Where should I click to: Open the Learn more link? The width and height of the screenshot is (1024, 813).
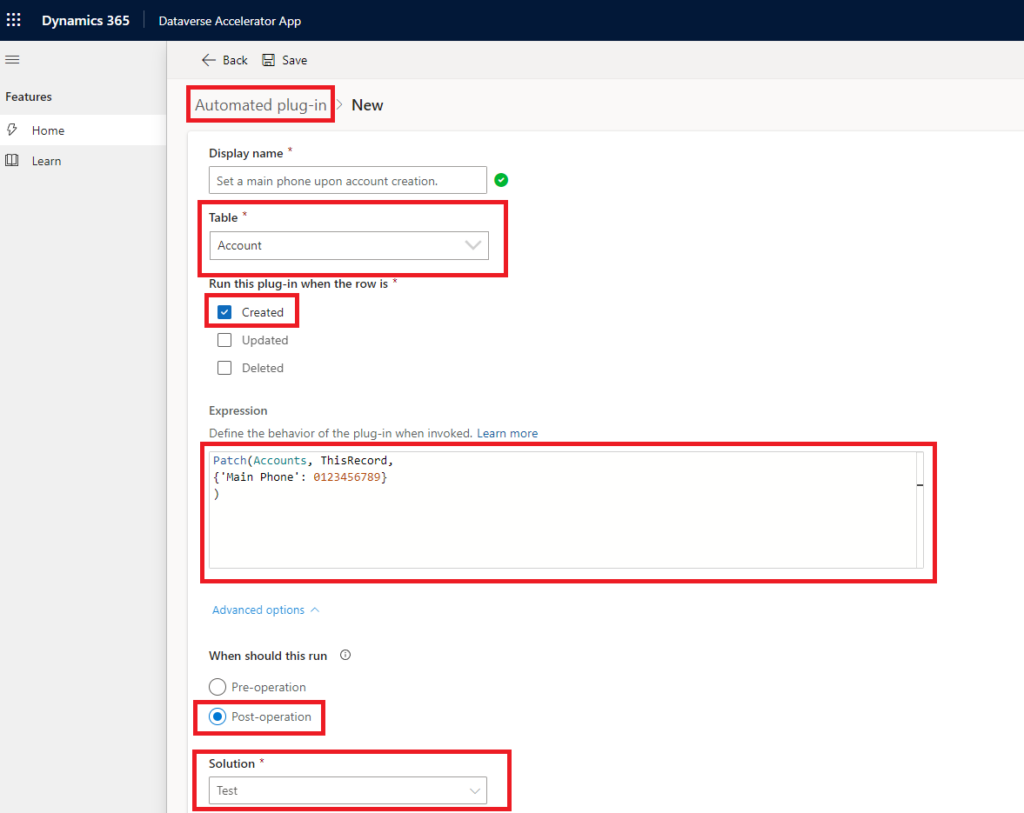[x=507, y=433]
